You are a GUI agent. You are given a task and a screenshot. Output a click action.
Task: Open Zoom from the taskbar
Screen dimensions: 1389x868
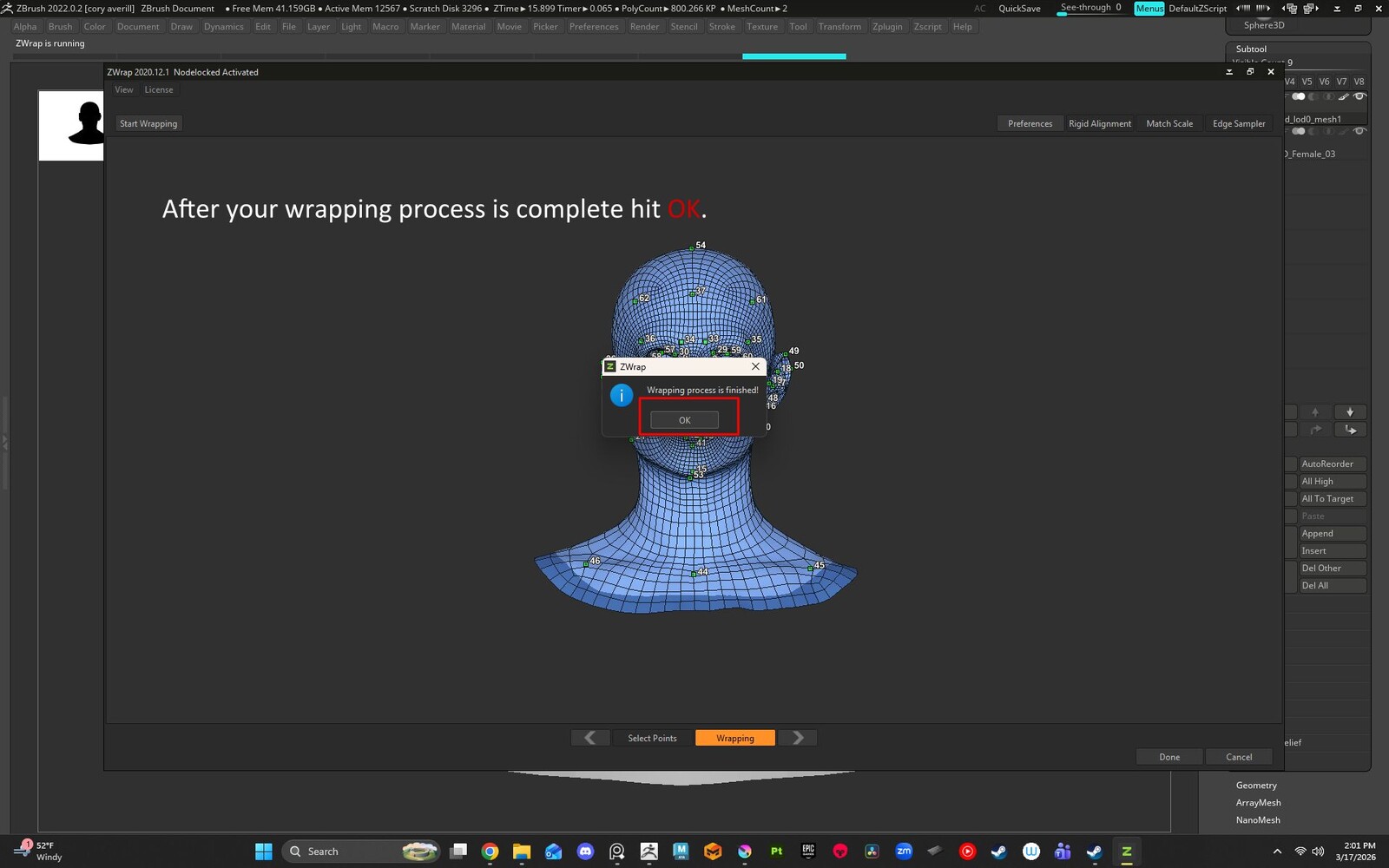(x=904, y=852)
